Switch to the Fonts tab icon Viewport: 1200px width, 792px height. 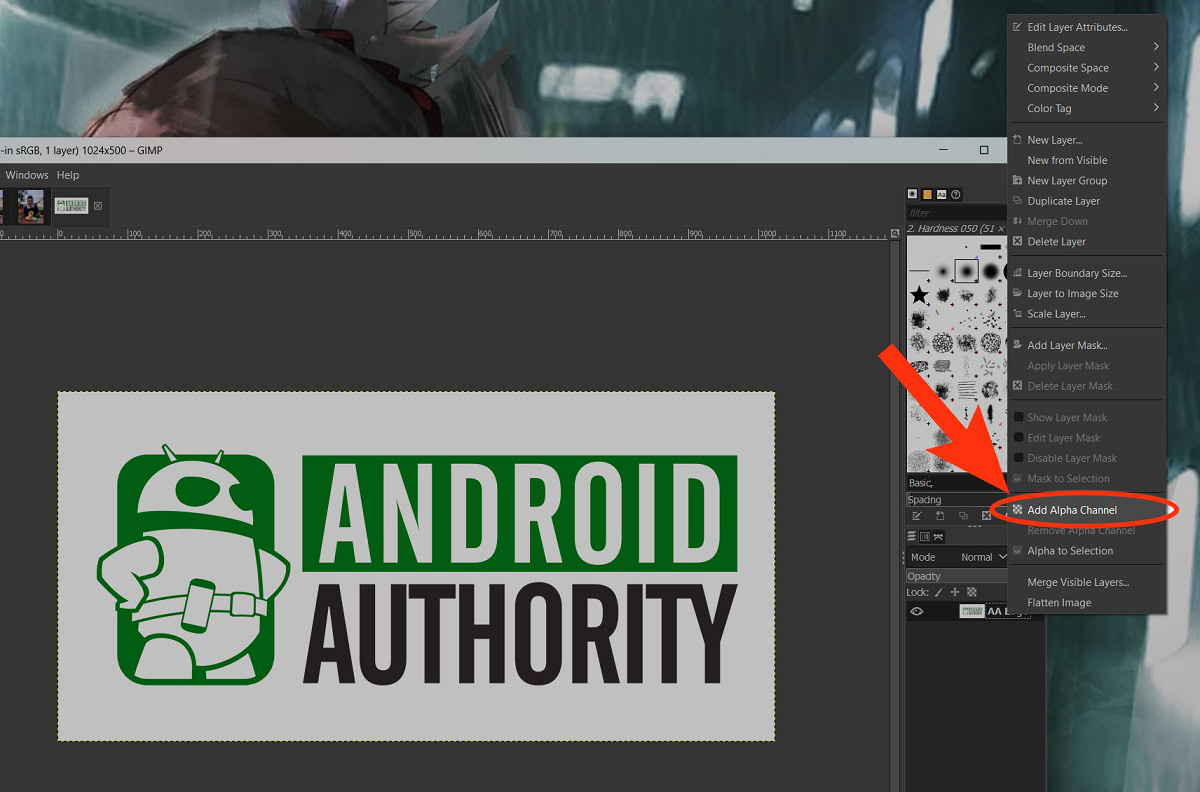coord(941,194)
